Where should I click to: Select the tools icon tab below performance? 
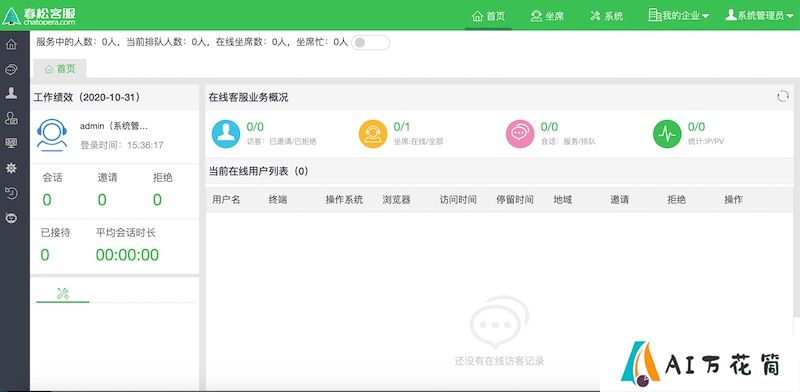click(x=63, y=293)
